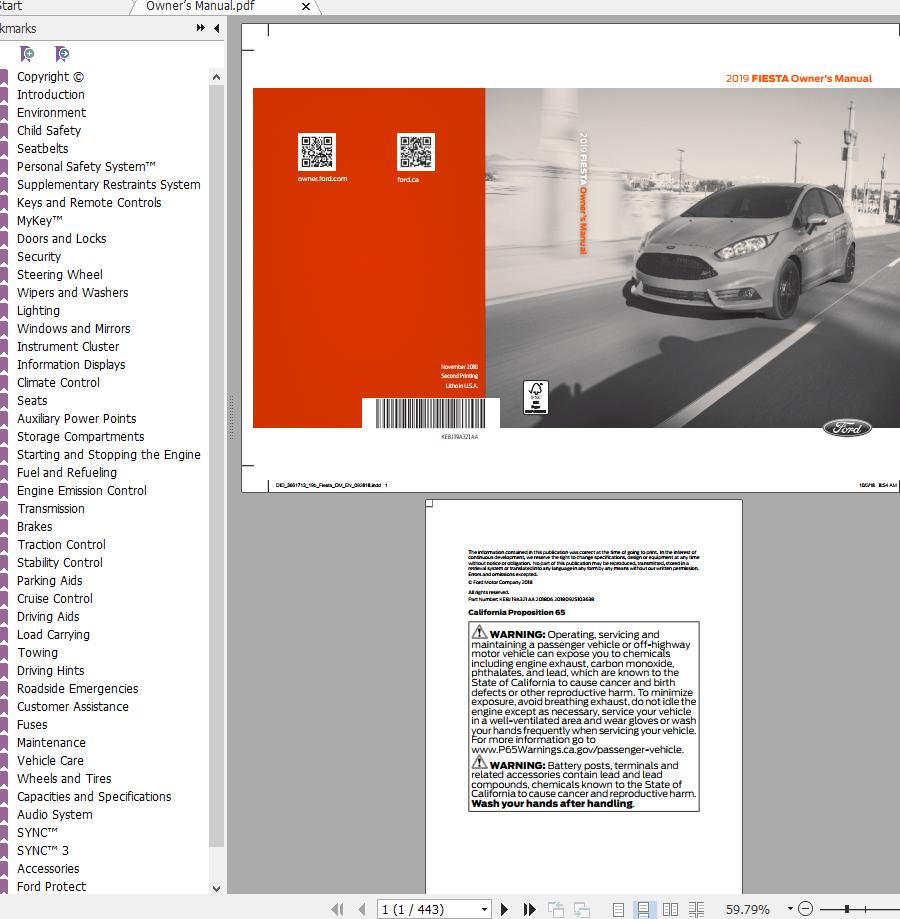Go to the SYNC™ 3 bookmark
900x919 pixels.
[43, 850]
